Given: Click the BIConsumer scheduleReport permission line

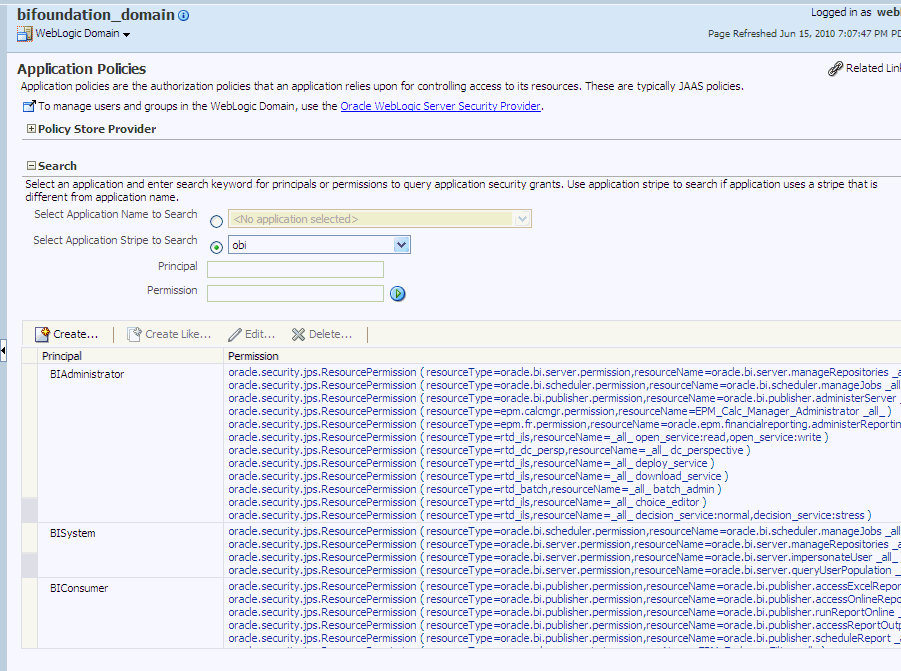Looking at the screenshot, I should tap(564, 638).
